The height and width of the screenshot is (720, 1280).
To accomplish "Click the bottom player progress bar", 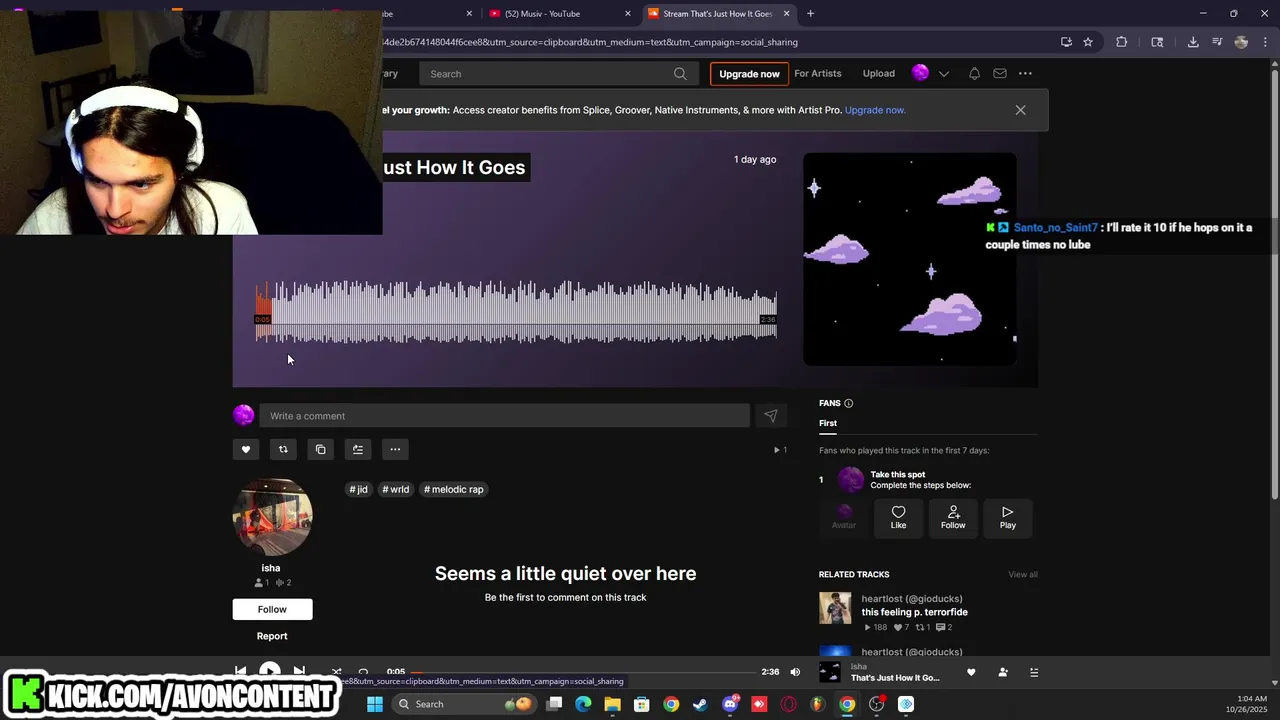I will click(583, 672).
